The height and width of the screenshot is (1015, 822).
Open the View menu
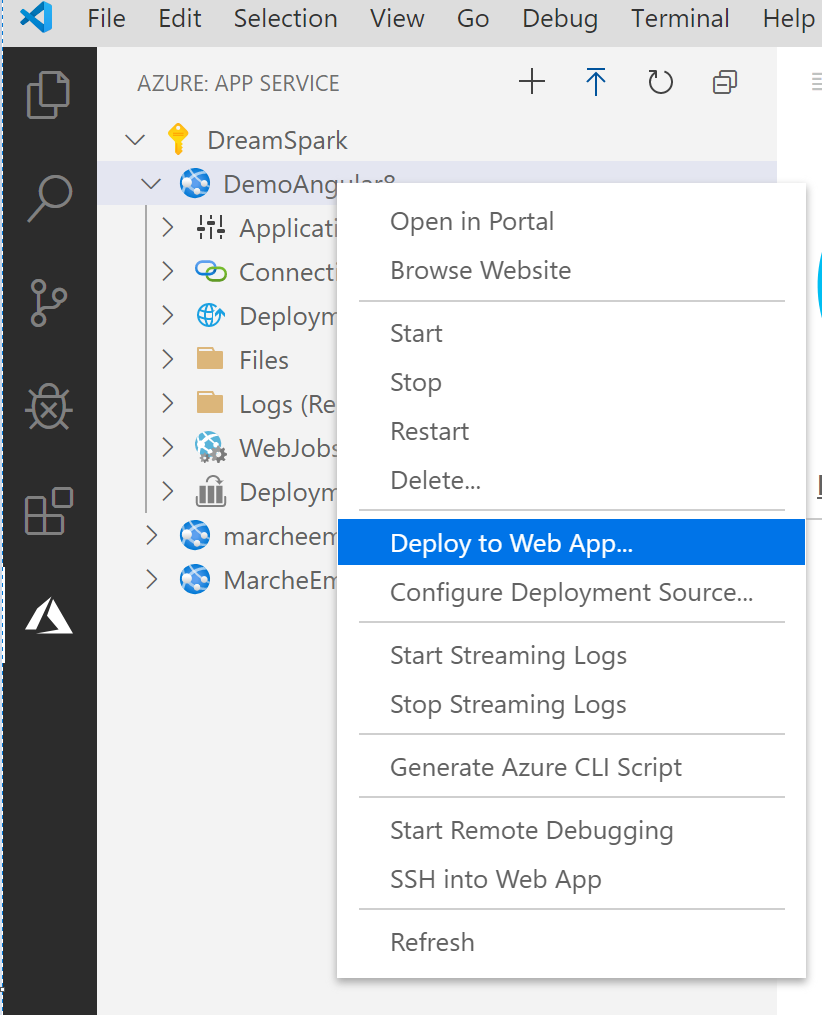[397, 18]
